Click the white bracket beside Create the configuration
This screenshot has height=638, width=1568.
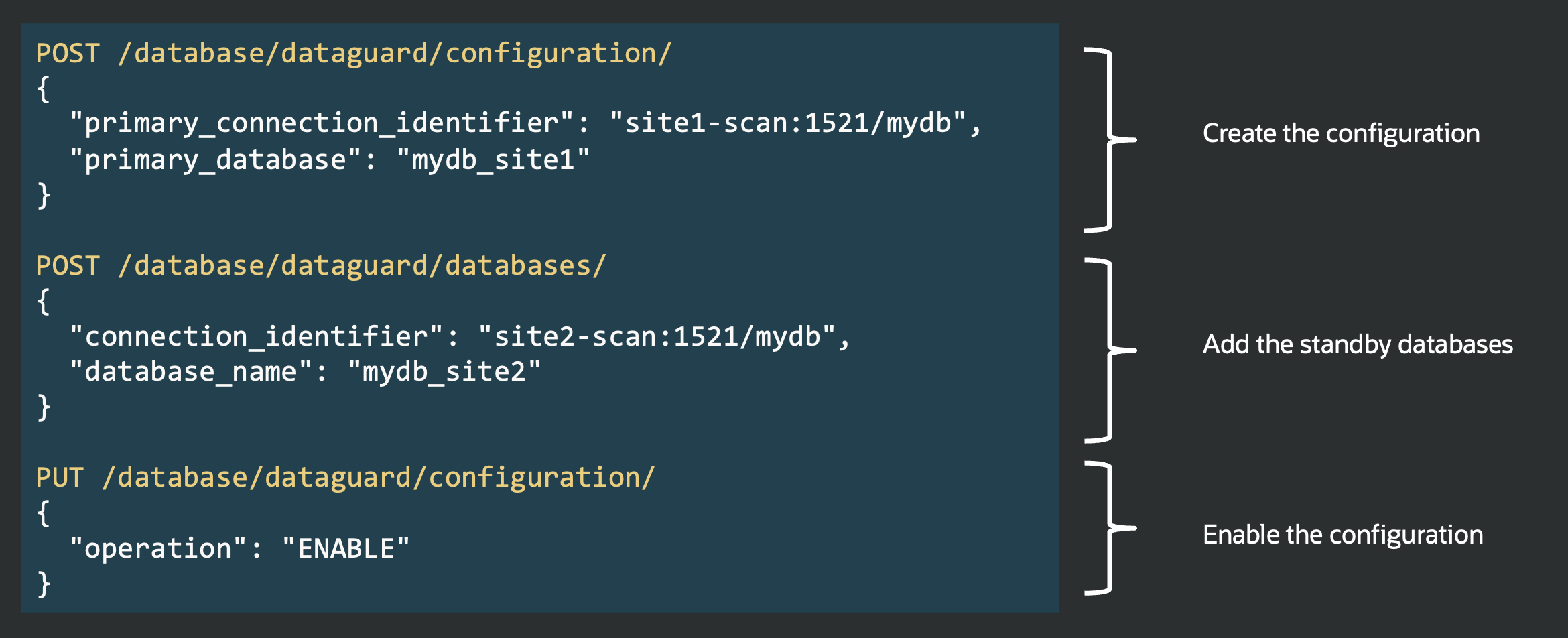point(1110,140)
